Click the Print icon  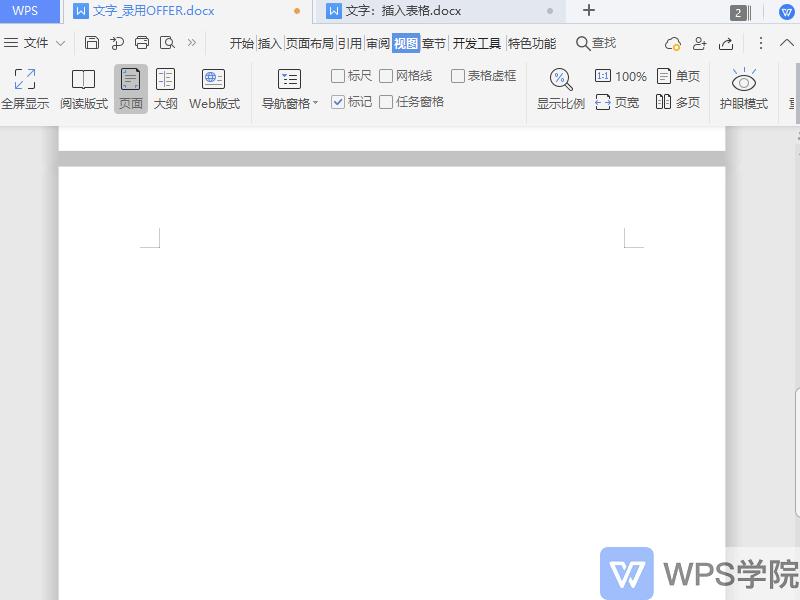pos(142,43)
